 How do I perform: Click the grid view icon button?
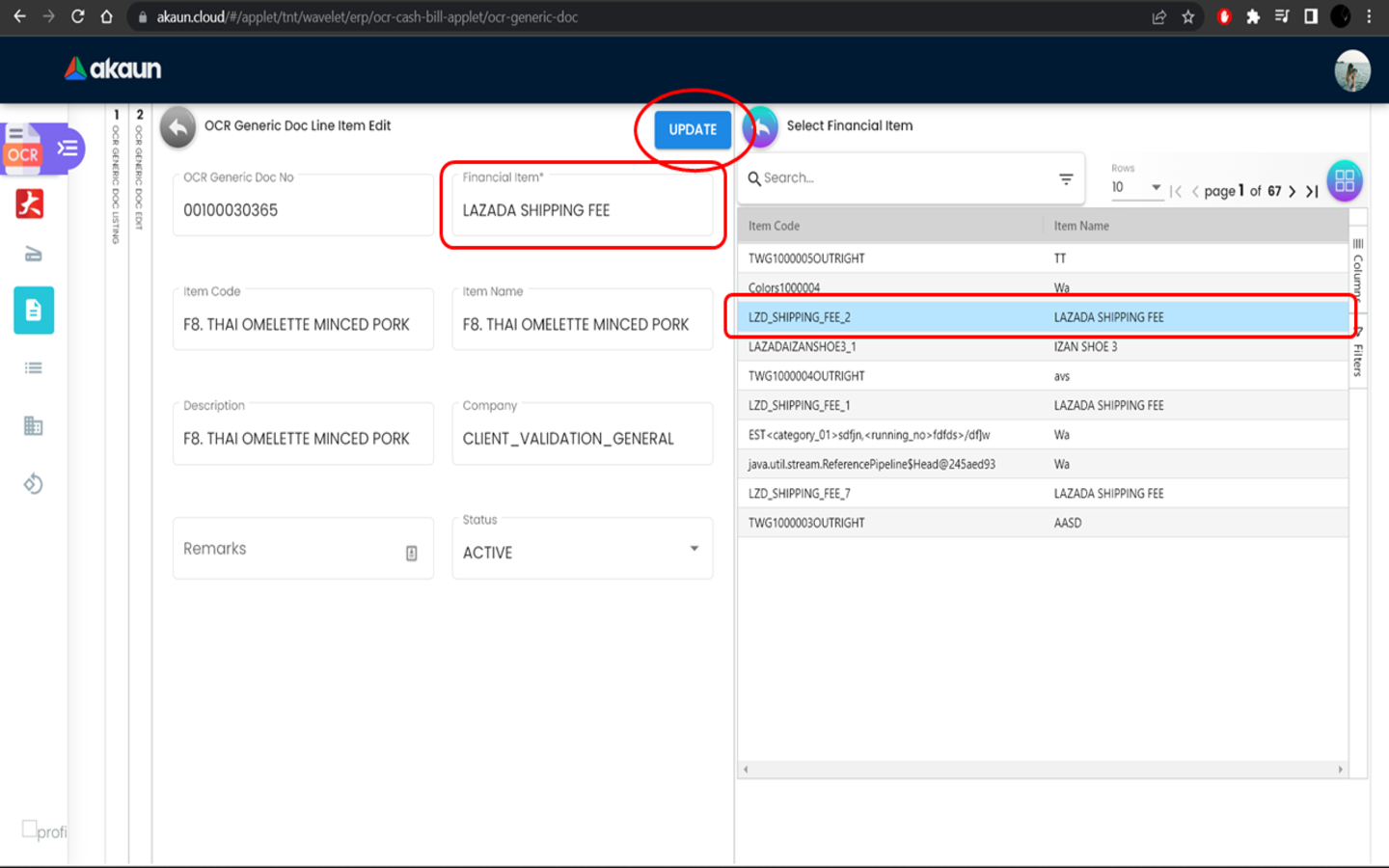tap(1344, 180)
